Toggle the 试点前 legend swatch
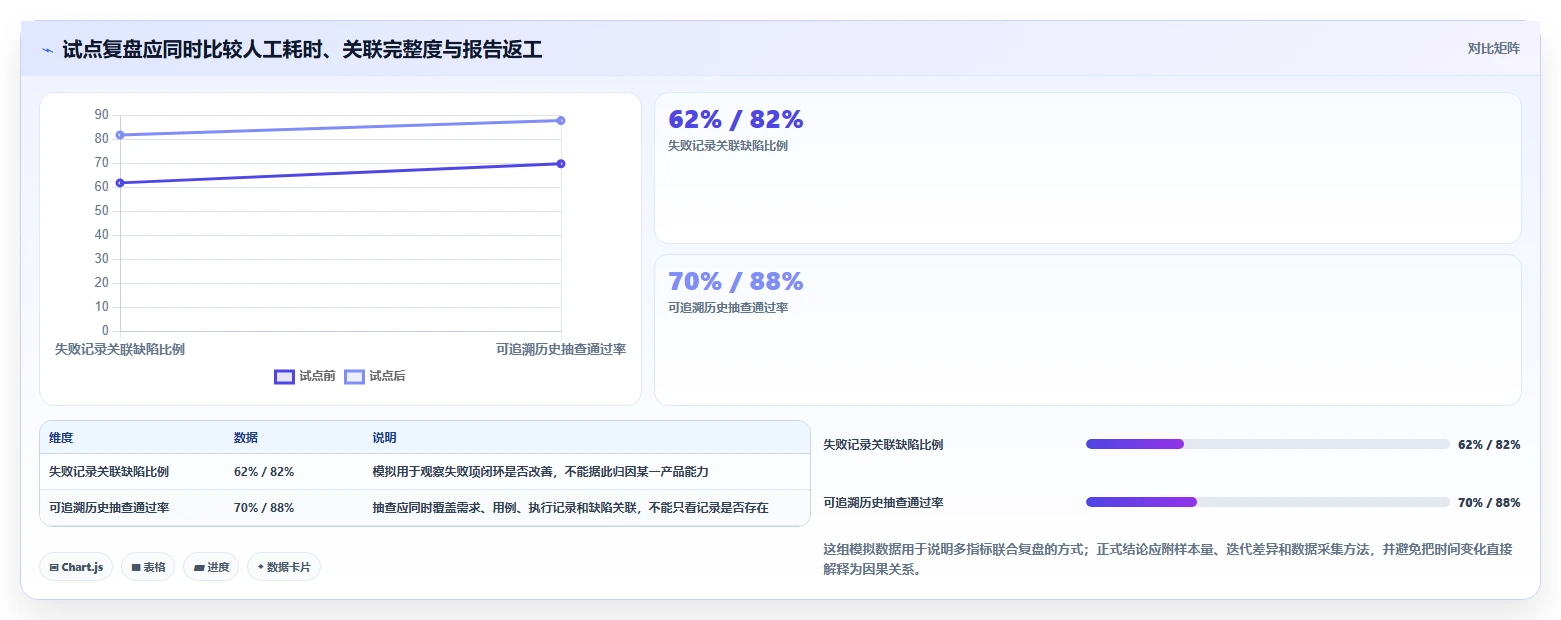 click(284, 377)
